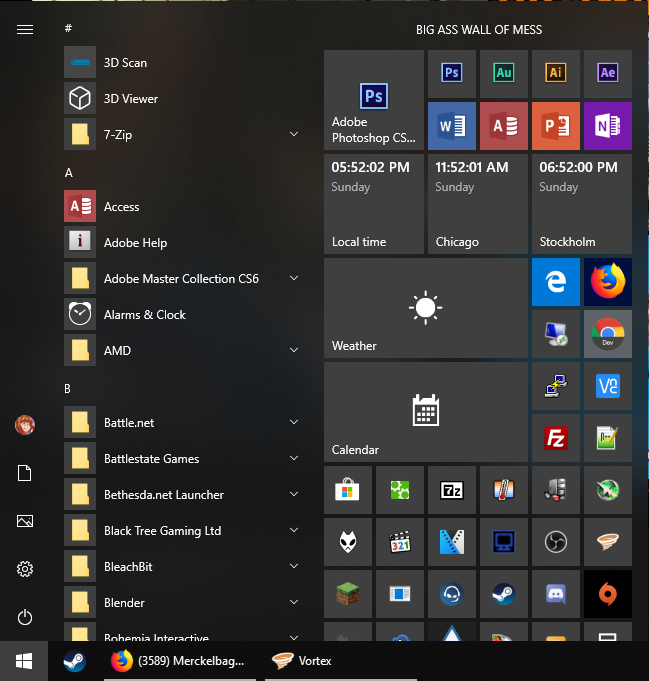Open the red Access tile

click(x=504, y=126)
